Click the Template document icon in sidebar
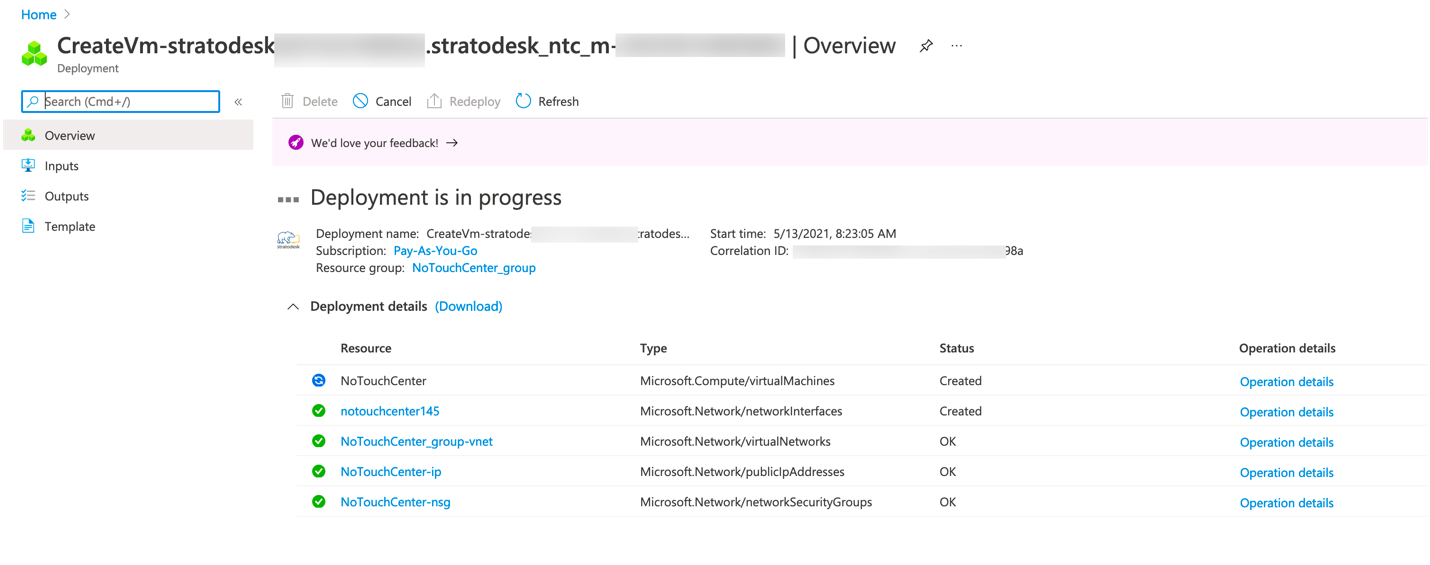 point(28,226)
